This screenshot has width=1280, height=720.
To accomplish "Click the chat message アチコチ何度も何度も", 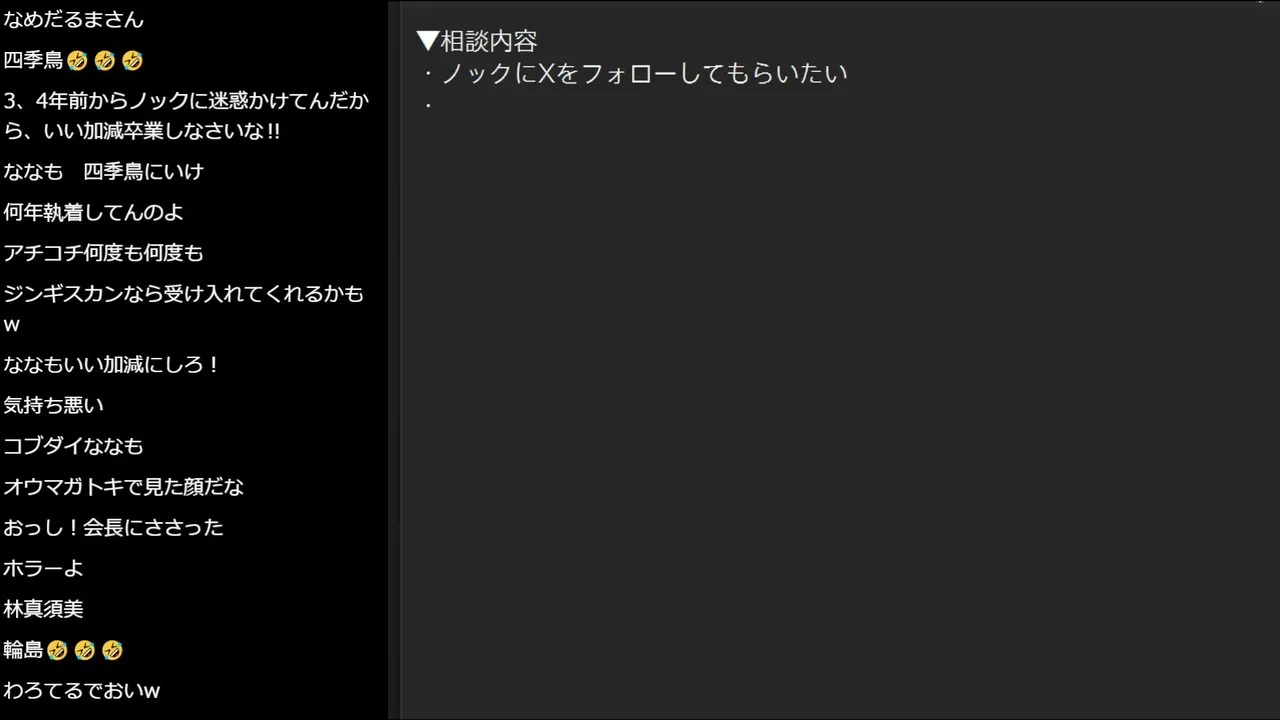I will coord(103,253).
